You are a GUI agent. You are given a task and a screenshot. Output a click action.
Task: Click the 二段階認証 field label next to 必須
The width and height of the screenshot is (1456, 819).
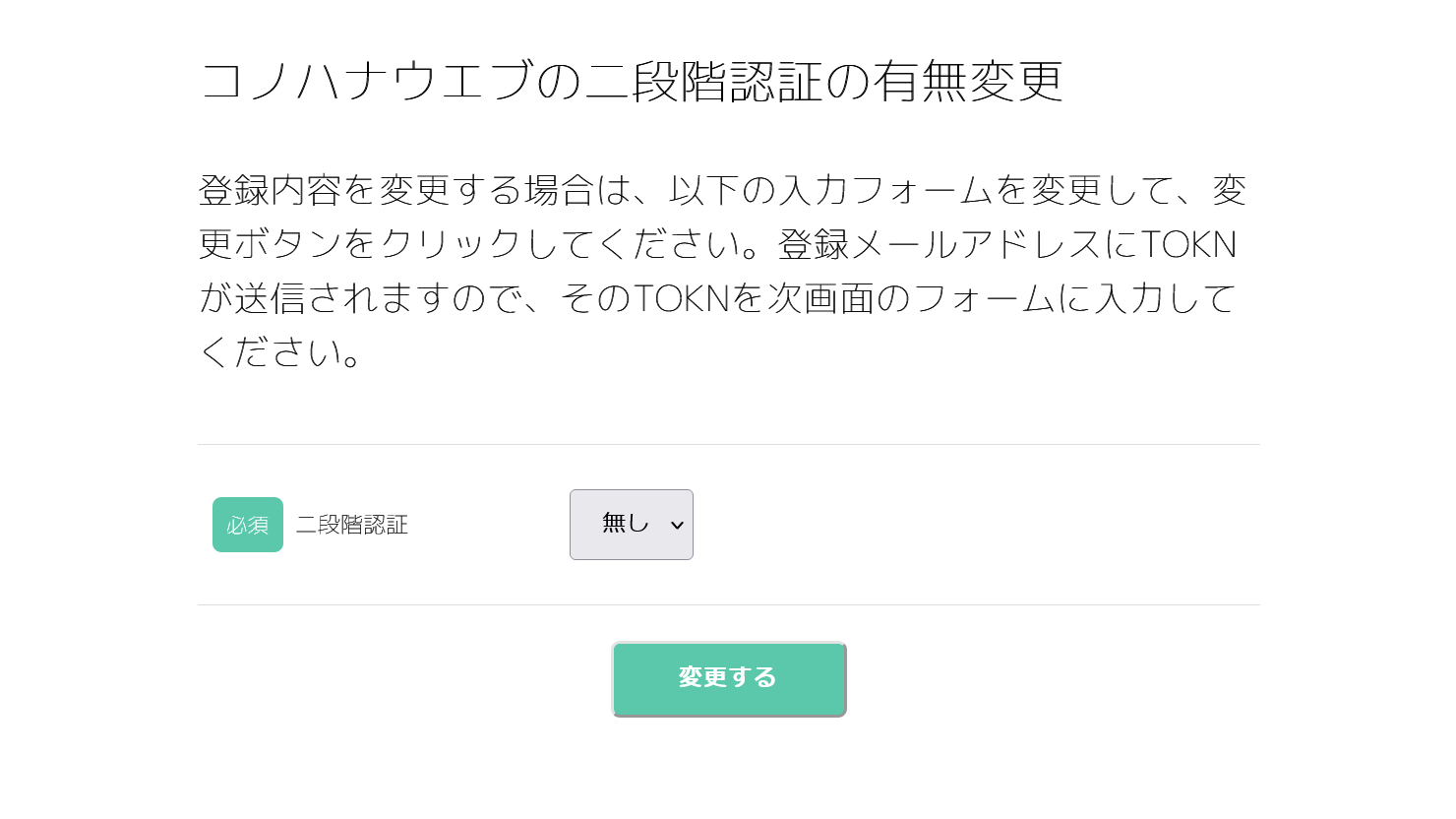click(x=352, y=525)
